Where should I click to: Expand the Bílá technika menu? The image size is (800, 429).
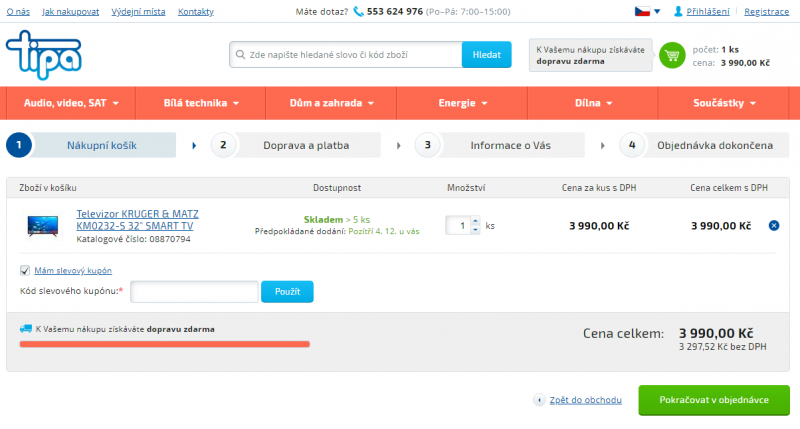[201, 103]
